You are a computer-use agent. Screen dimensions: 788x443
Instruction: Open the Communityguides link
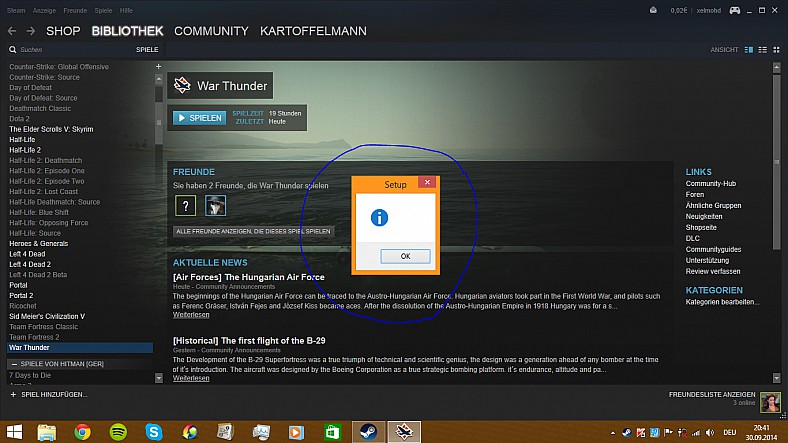713,250
